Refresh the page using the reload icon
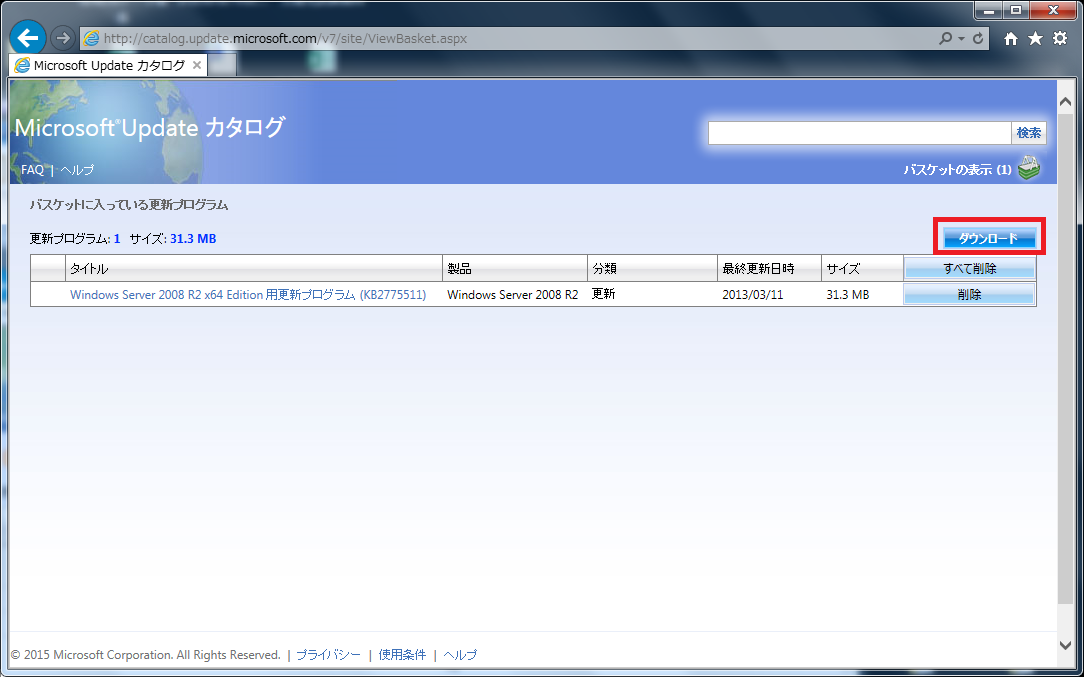The image size is (1084, 677). 978,38
